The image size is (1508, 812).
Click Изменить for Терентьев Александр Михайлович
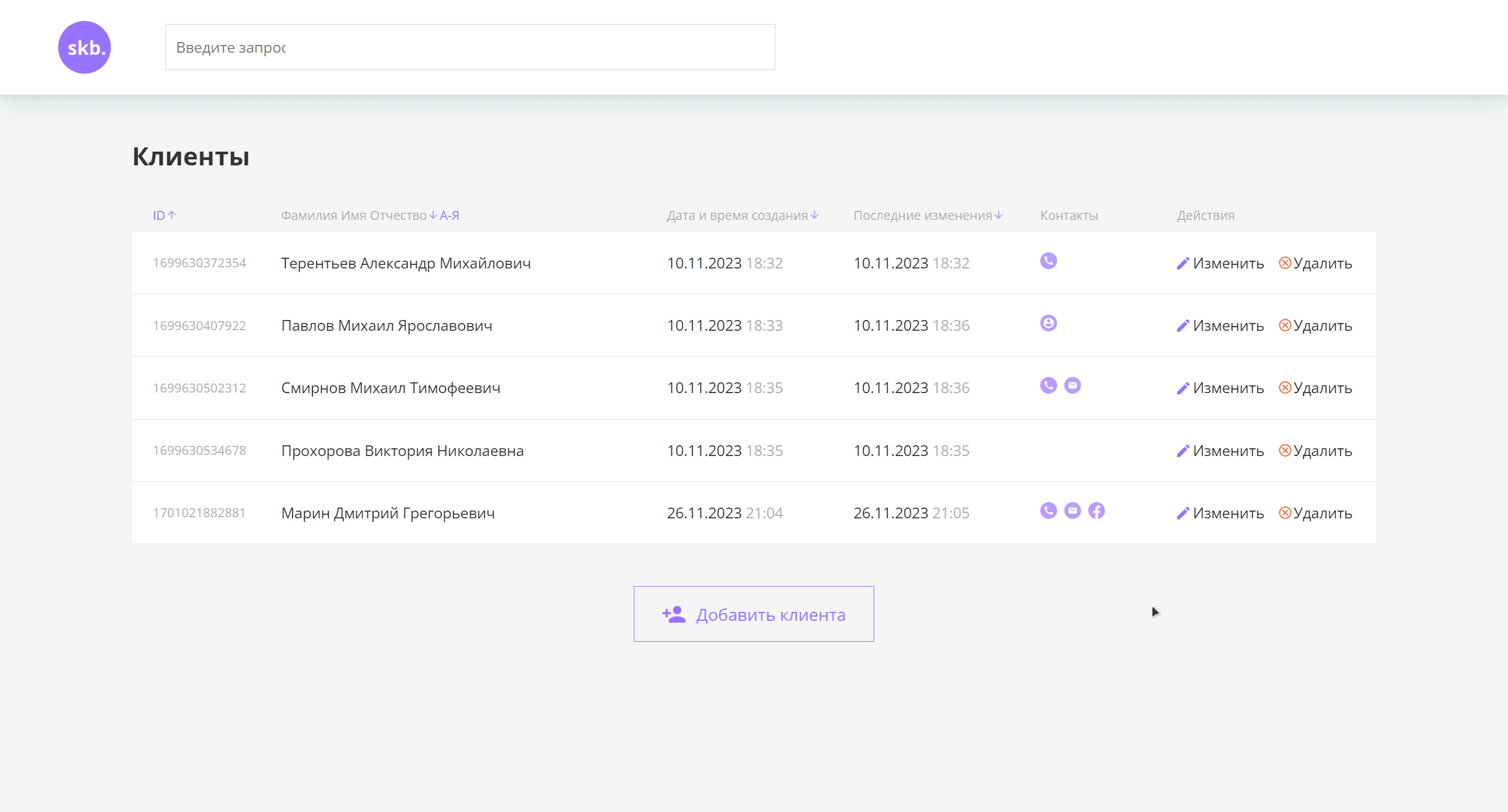pyautogui.click(x=1220, y=264)
